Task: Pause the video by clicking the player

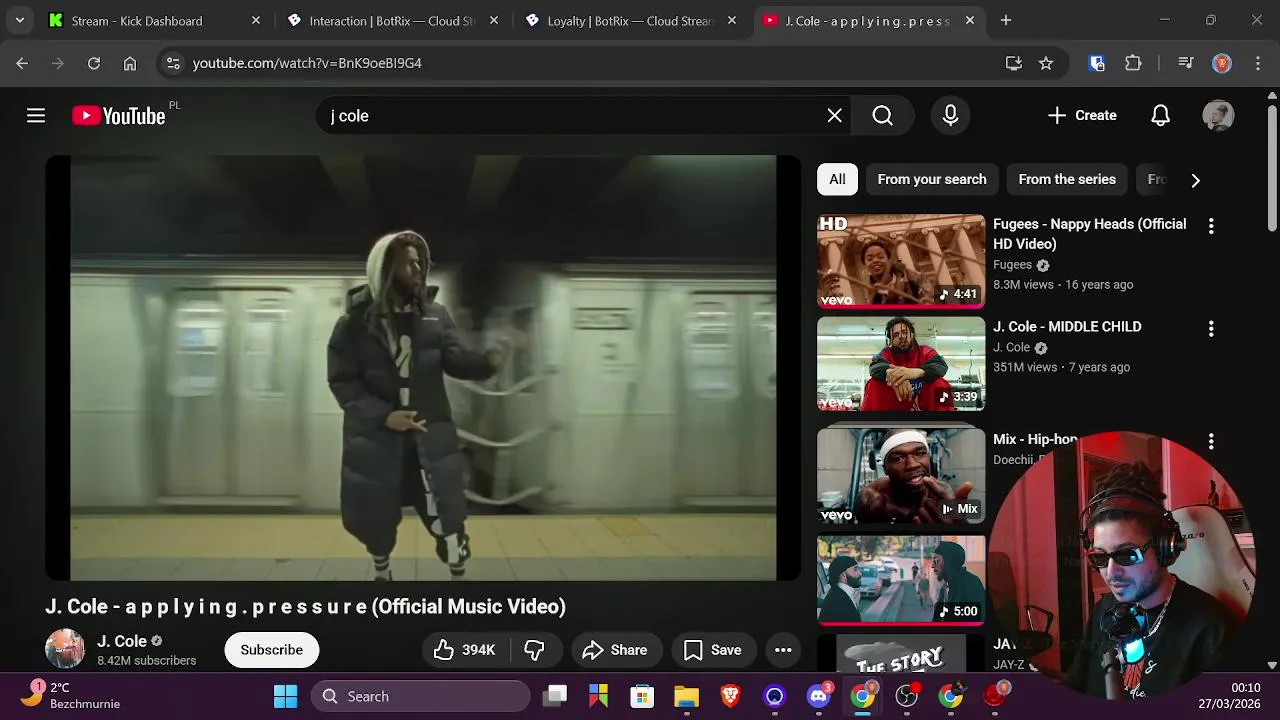Action: click(x=423, y=367)
